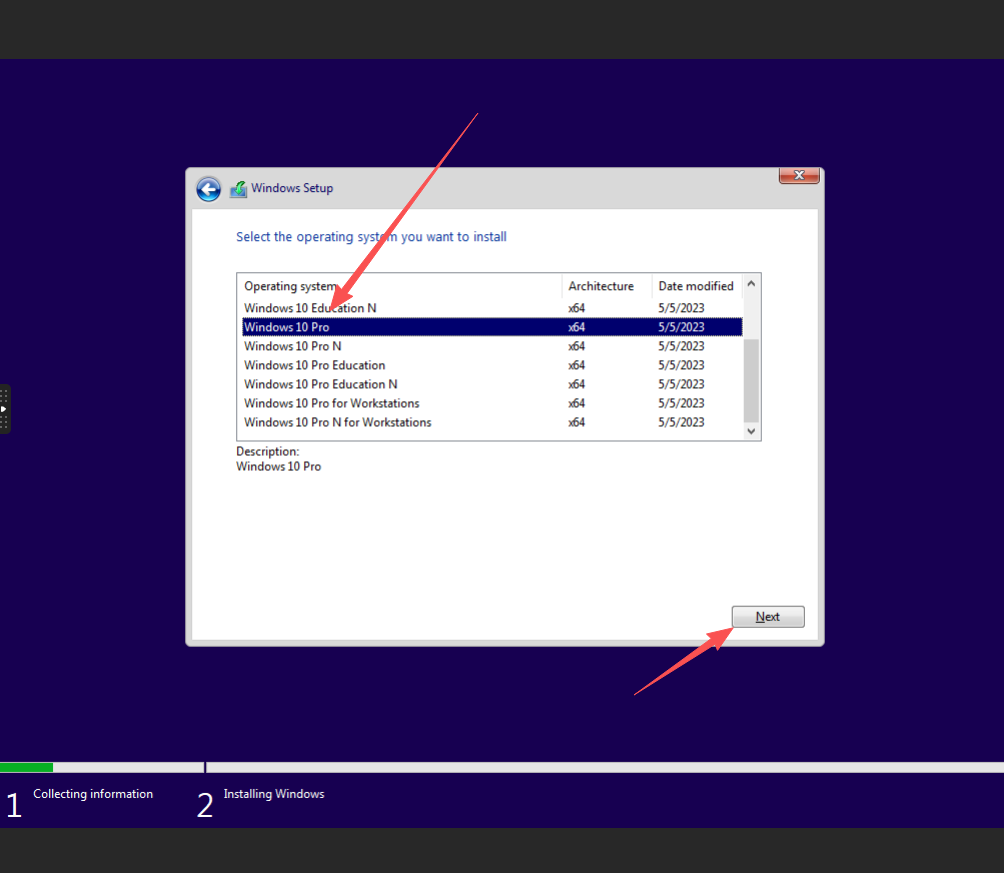Click the Architecture column header
Image resolution: width=1004 pixels, height=873 pixels.
pyautogui.click(x=606, y=286)
